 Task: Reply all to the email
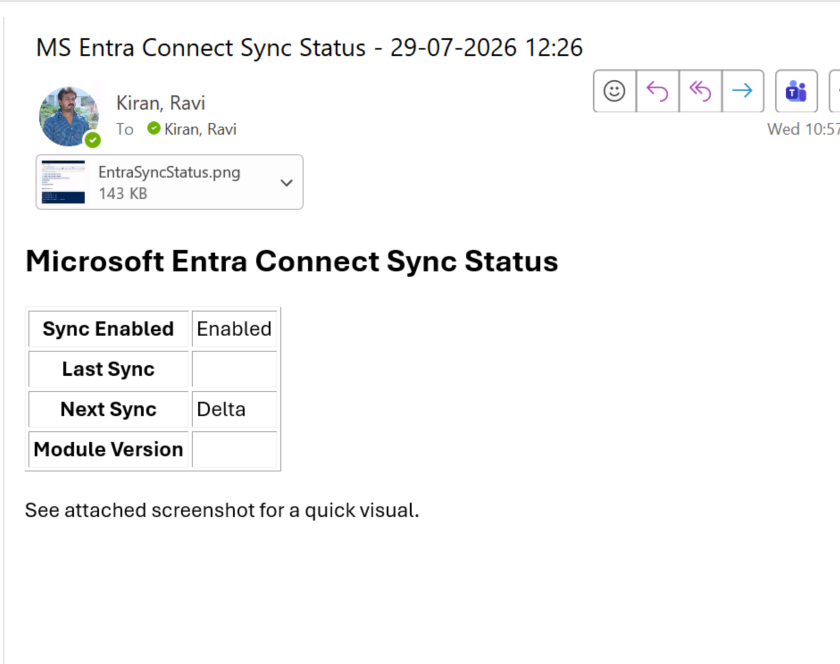[x=700, y=91]
